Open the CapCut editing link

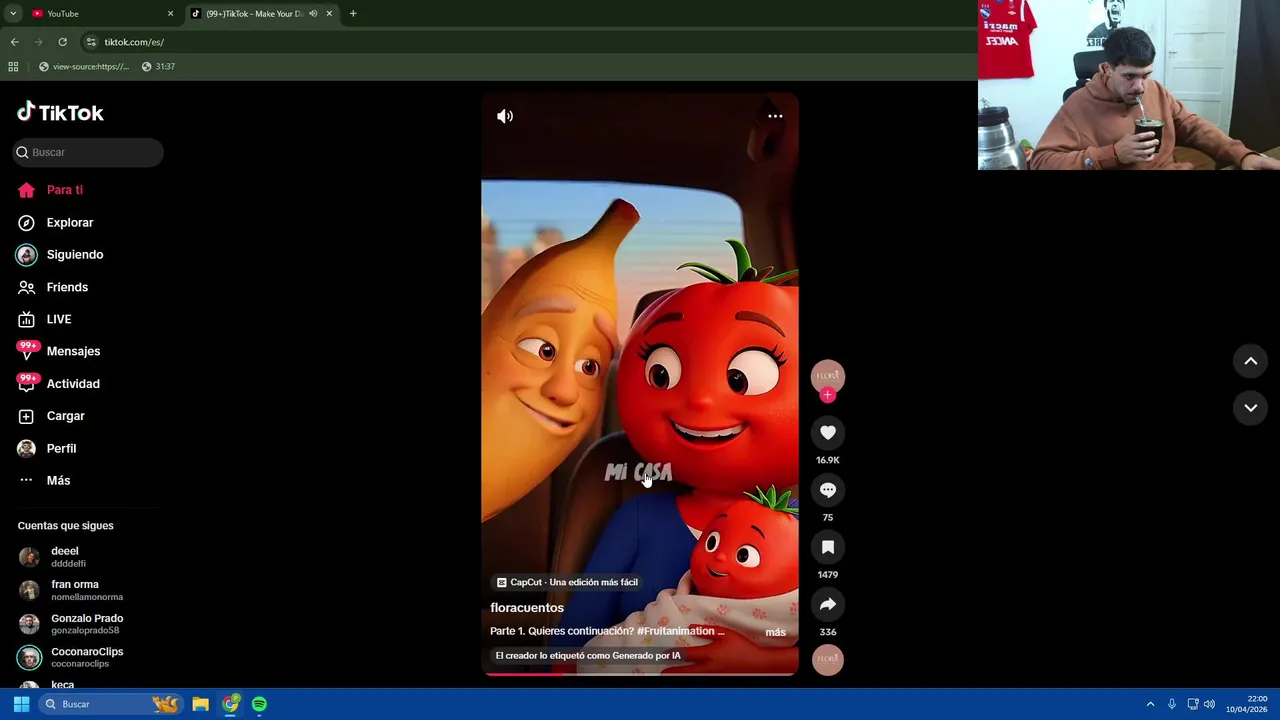(x=567, y=582)
